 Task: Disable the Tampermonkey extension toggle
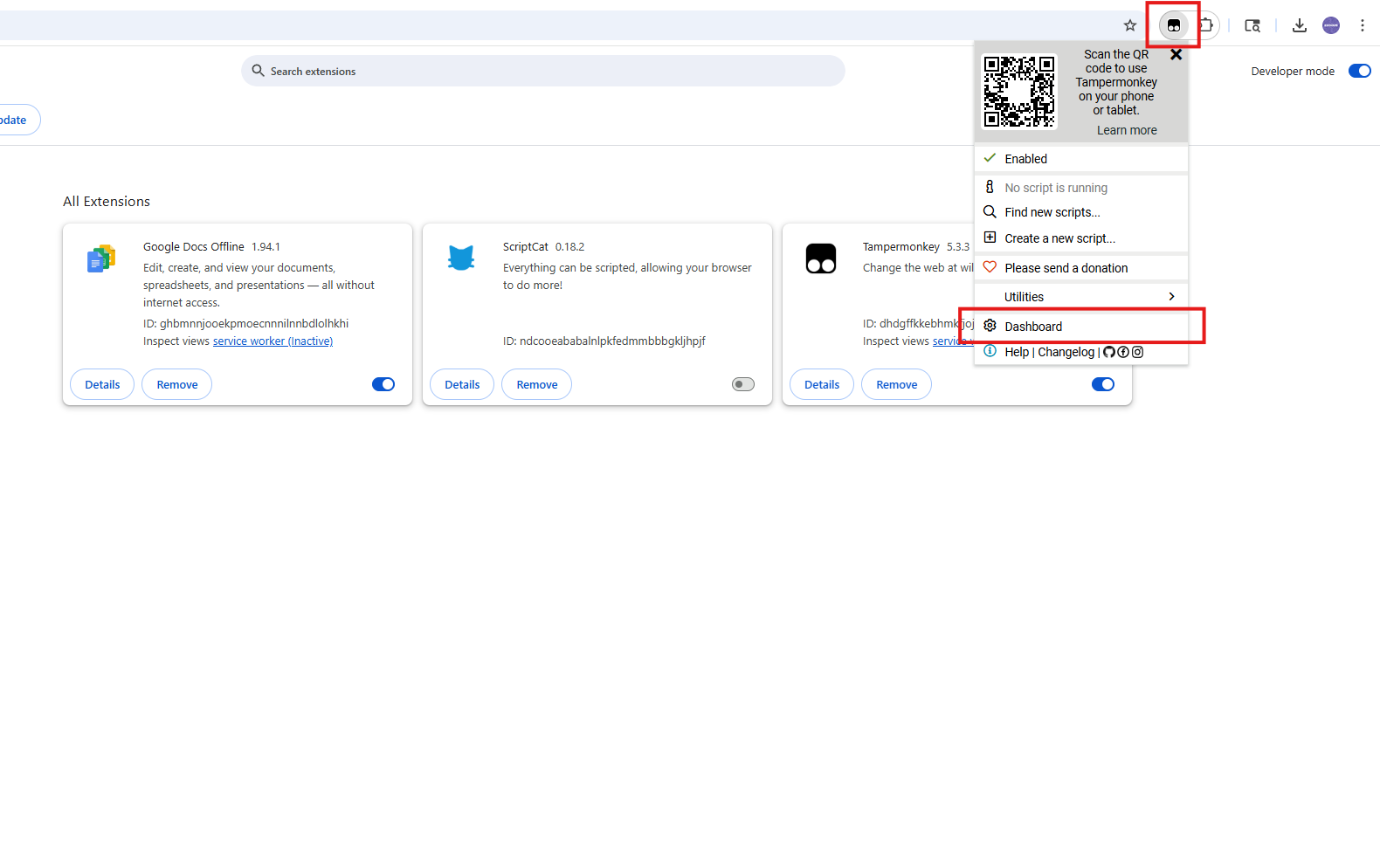[1103, 384]
